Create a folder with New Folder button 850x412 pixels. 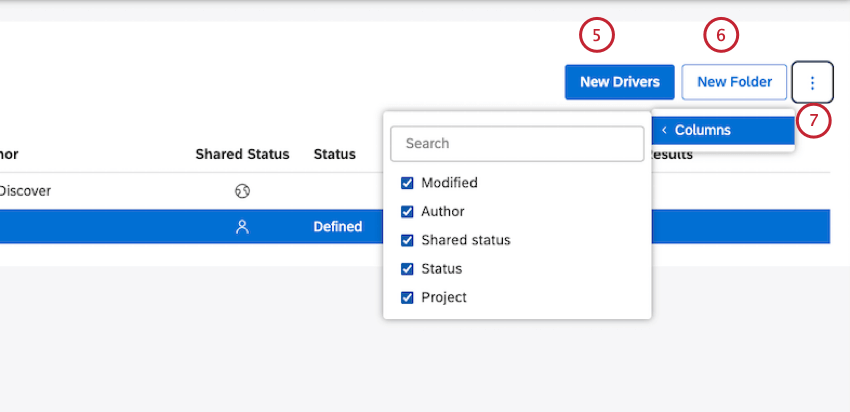pos(734,82)
